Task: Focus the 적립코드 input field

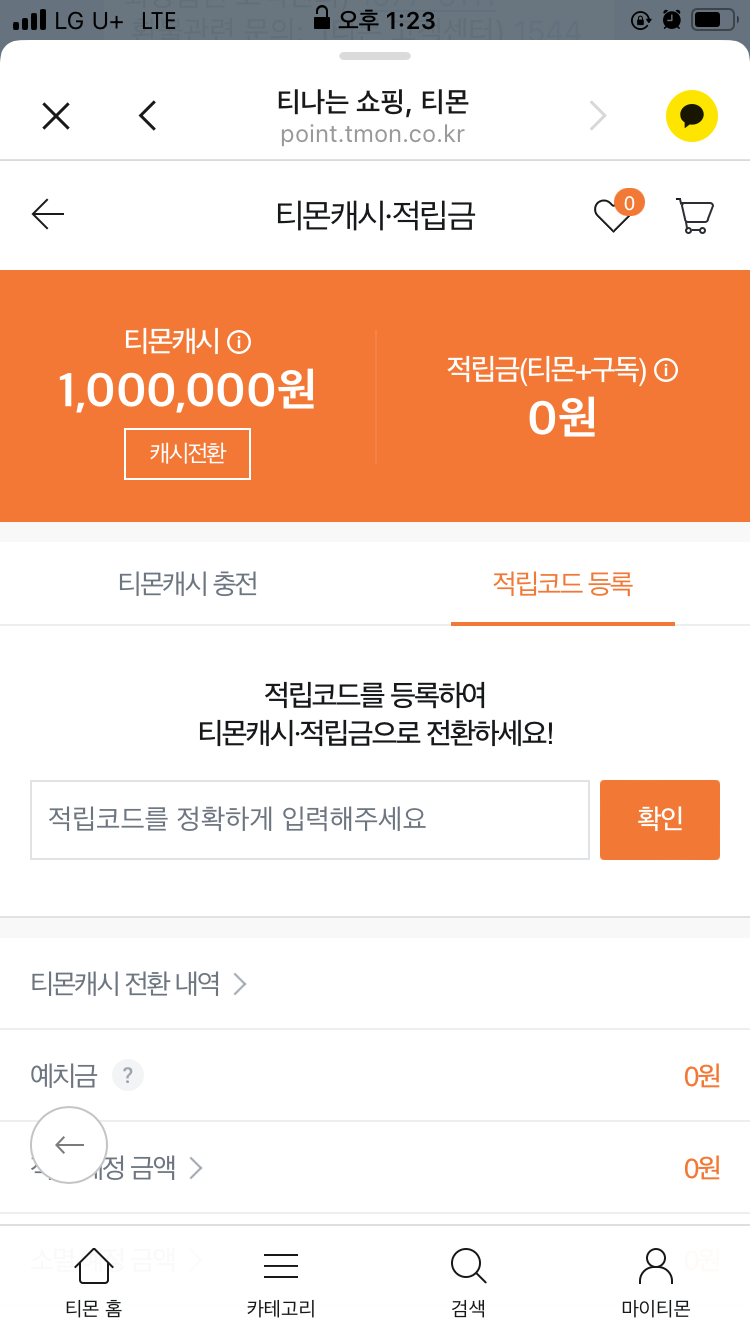Action: 310,820
